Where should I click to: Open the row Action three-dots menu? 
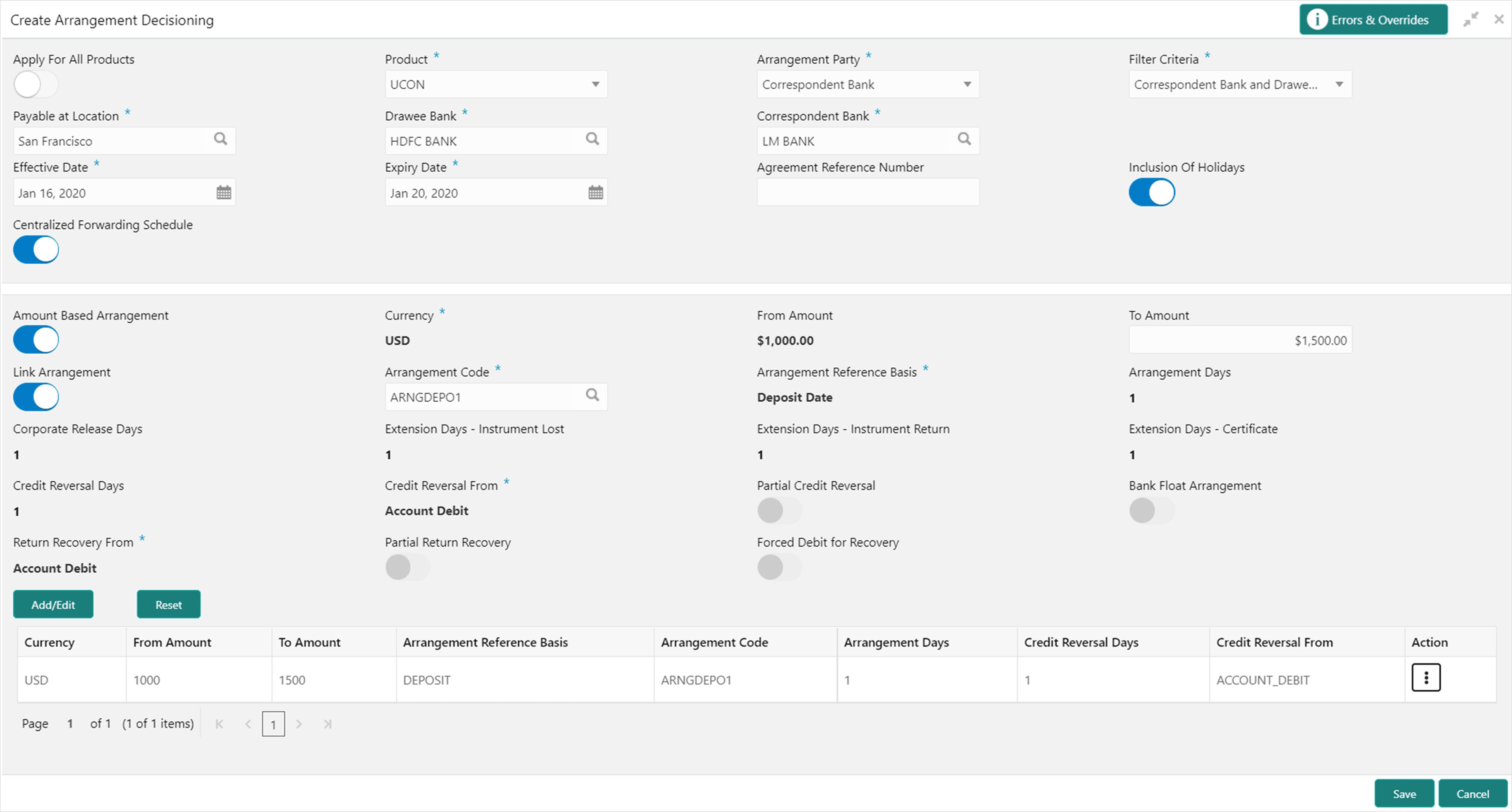pos(1426,678)
